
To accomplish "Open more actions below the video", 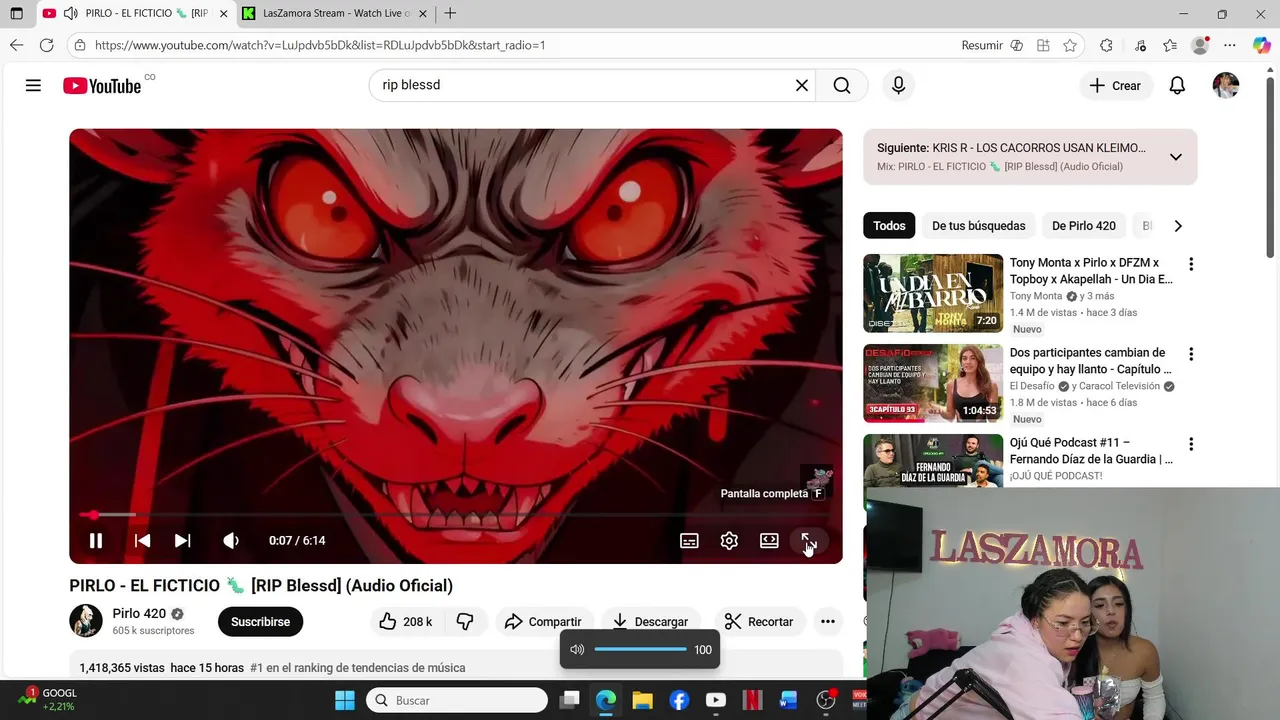I will pyautogui.click(x=828, y=621).
